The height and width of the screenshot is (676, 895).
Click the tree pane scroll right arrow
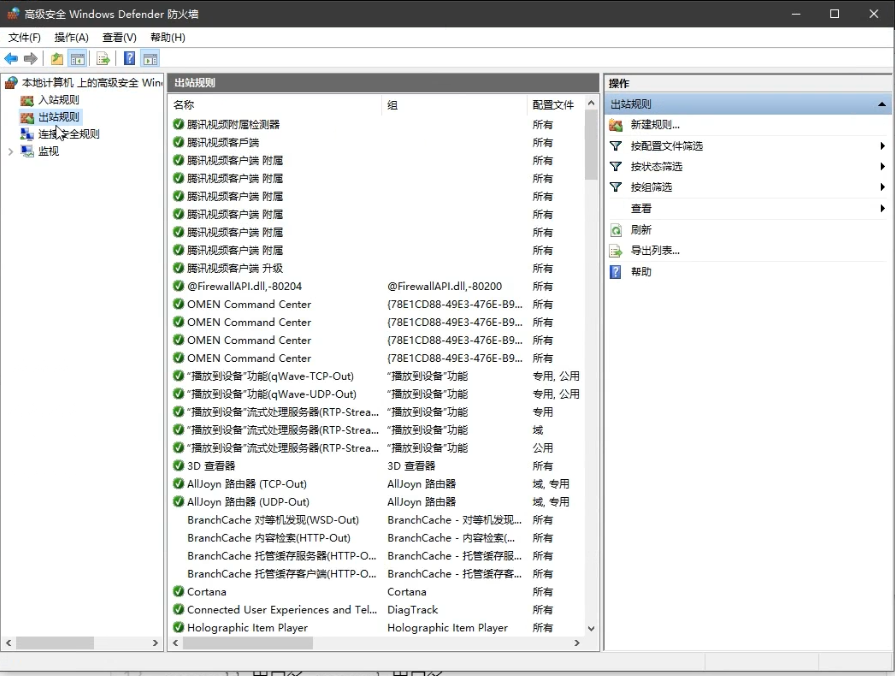click(155, 643)
